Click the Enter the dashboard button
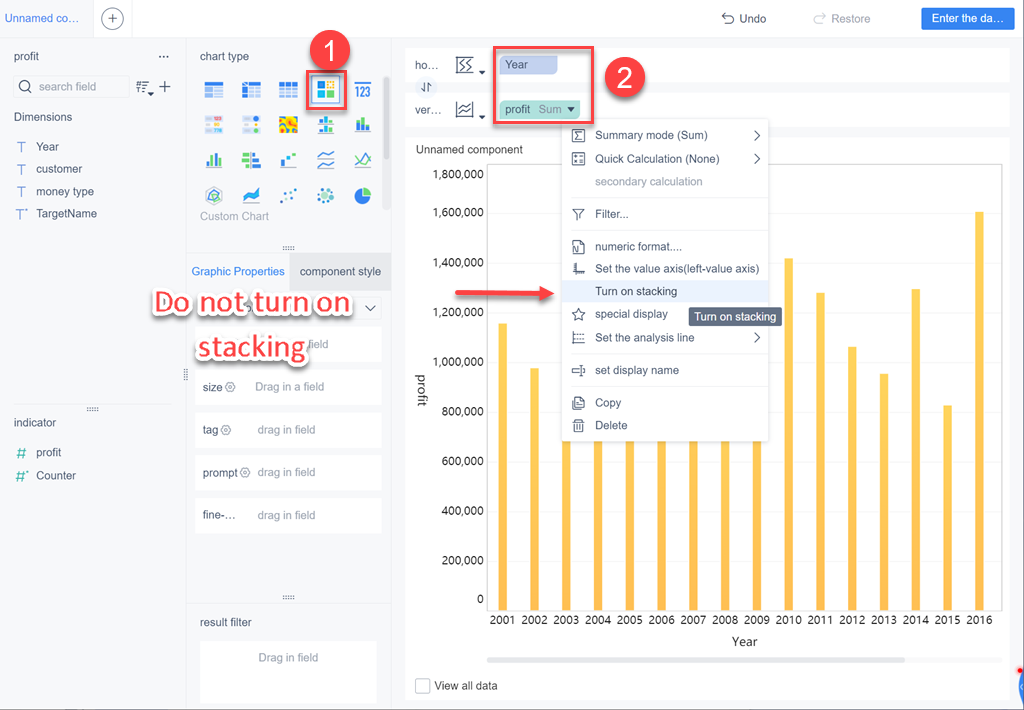Viewport: 1024px width, 710px height. tap(967, 18)
